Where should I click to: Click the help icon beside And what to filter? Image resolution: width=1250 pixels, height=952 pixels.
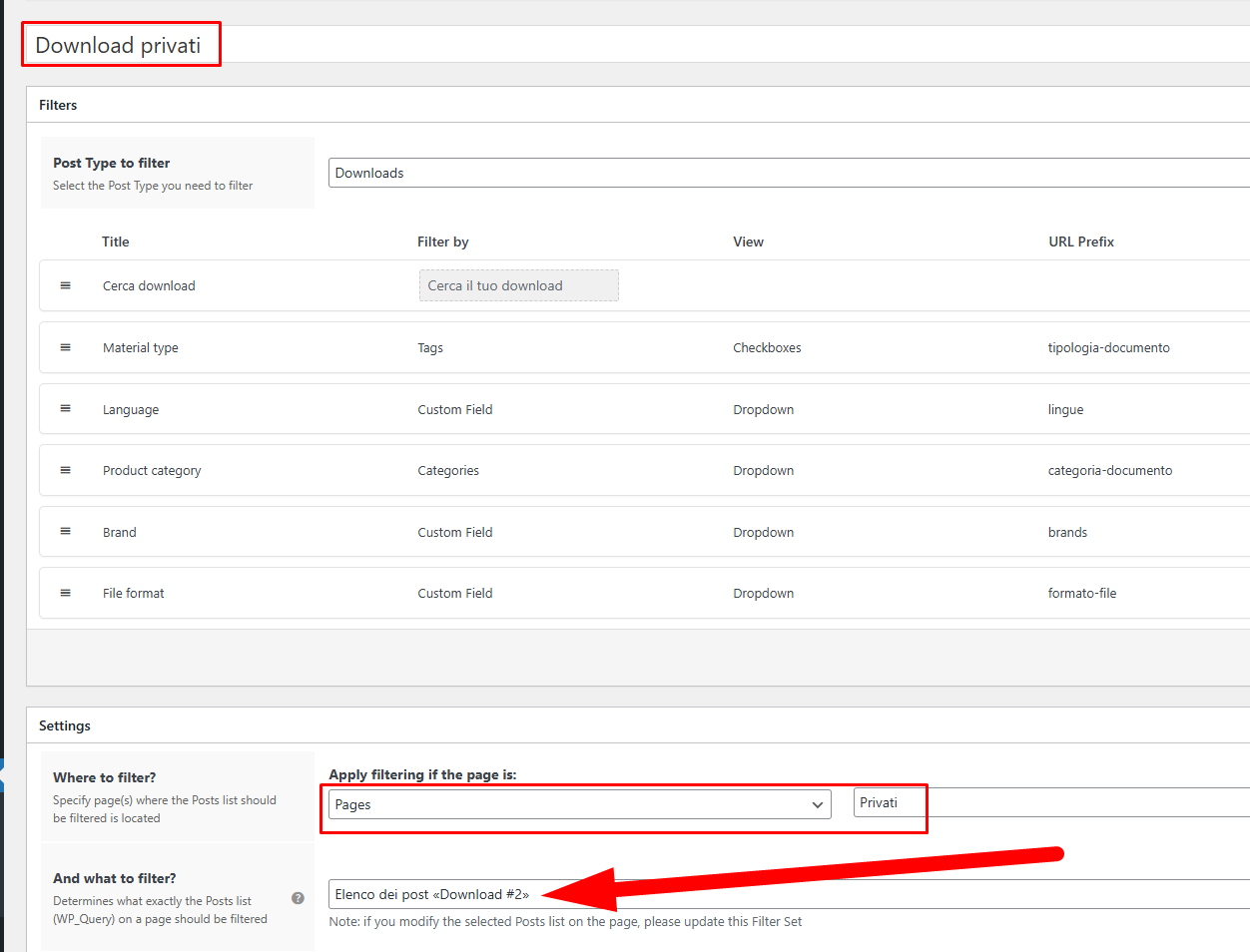298,898
